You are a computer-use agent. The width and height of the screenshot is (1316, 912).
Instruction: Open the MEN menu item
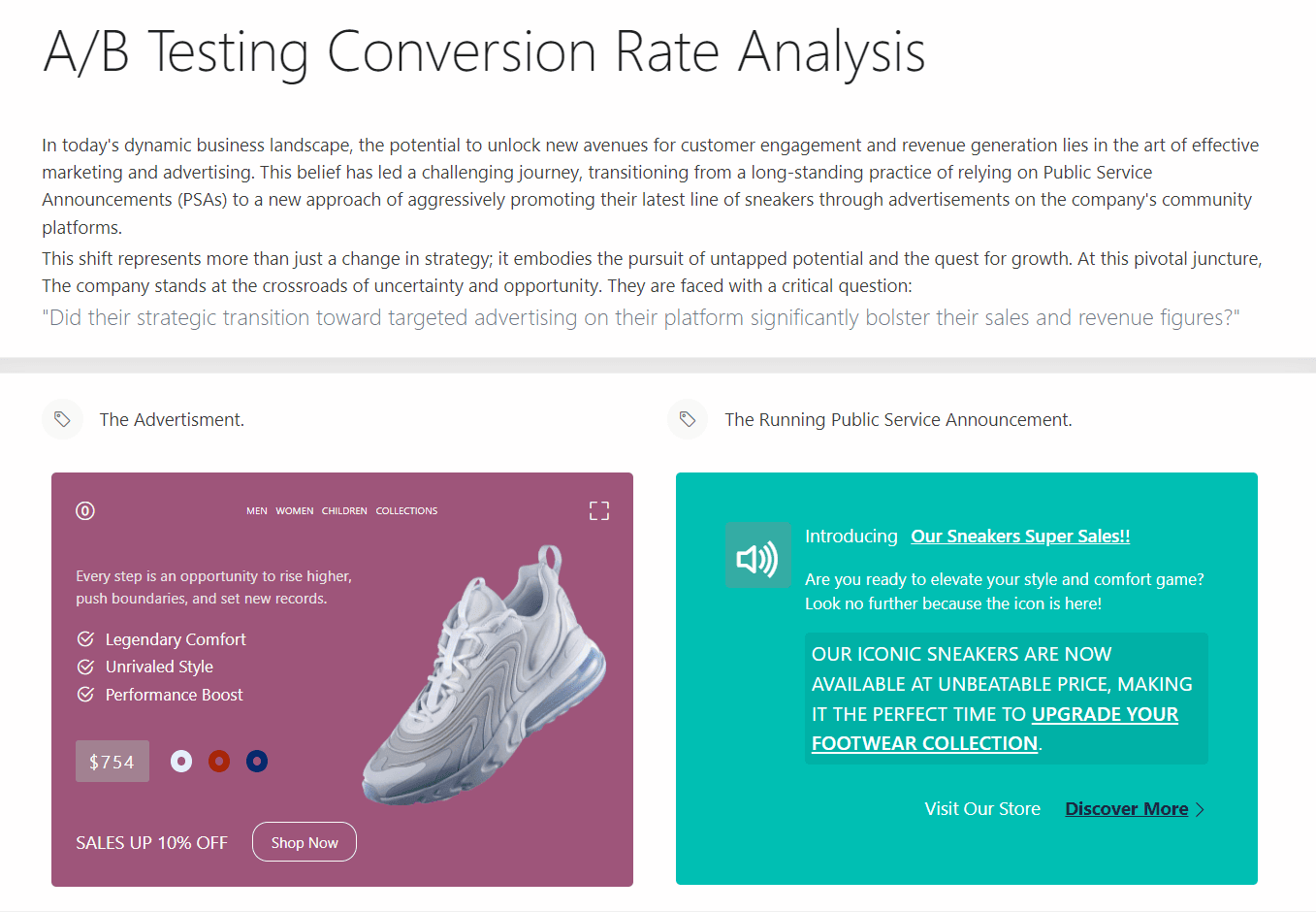click(257, 511)
